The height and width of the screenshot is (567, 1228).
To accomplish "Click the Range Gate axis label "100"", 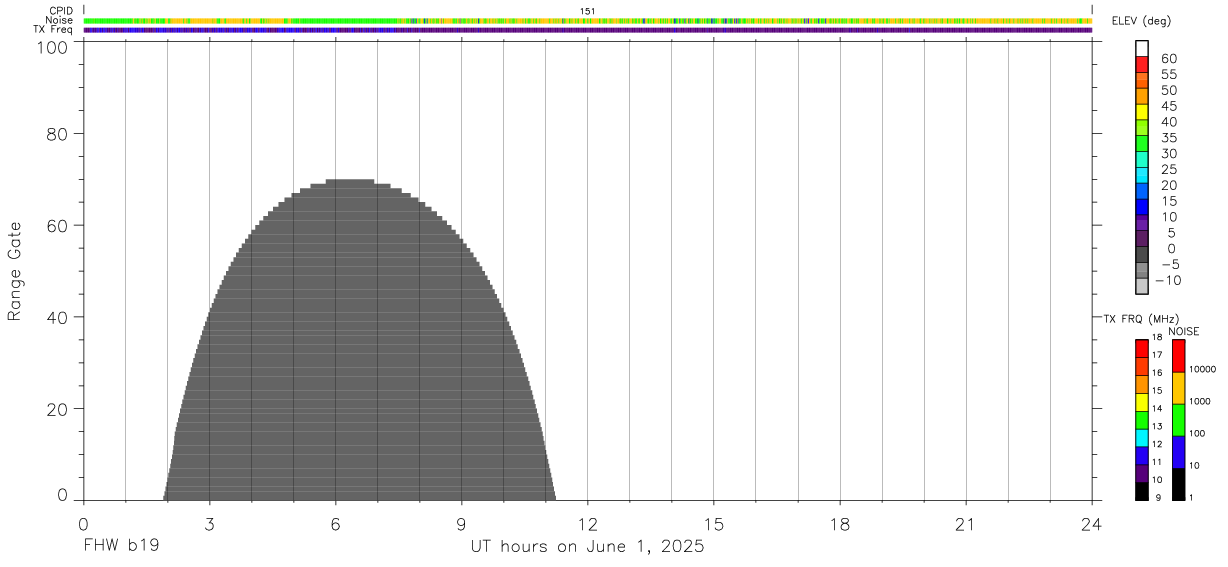I will pos(54,46).
